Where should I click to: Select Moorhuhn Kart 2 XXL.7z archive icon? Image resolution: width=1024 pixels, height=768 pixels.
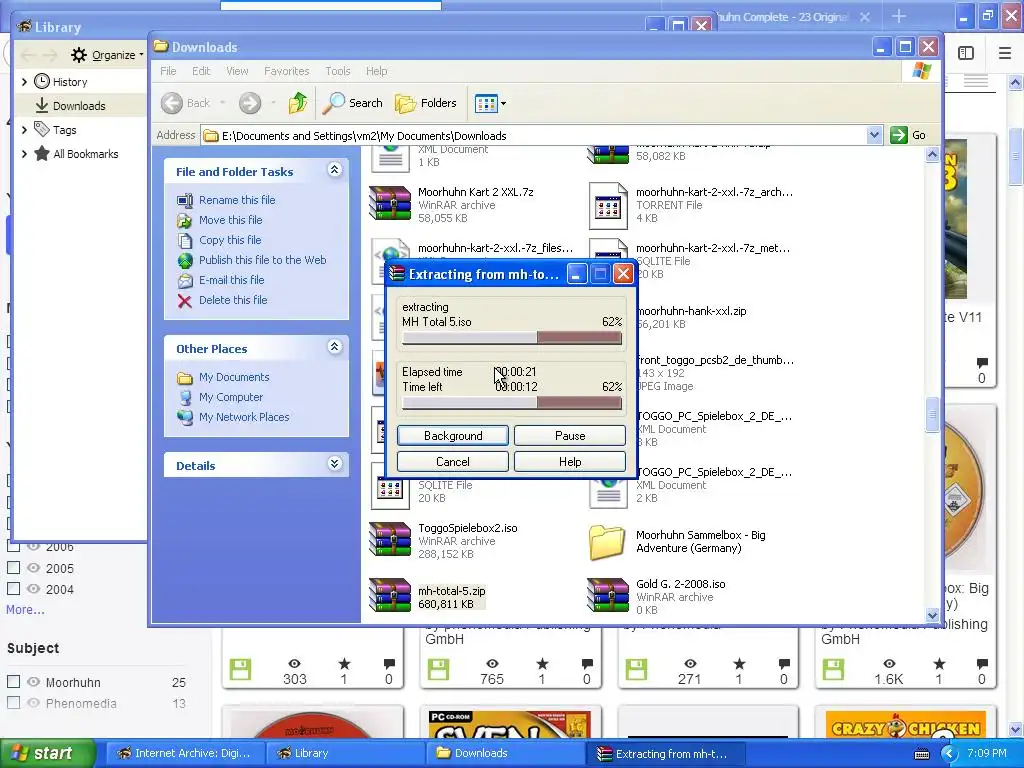[x=390, y=203]
